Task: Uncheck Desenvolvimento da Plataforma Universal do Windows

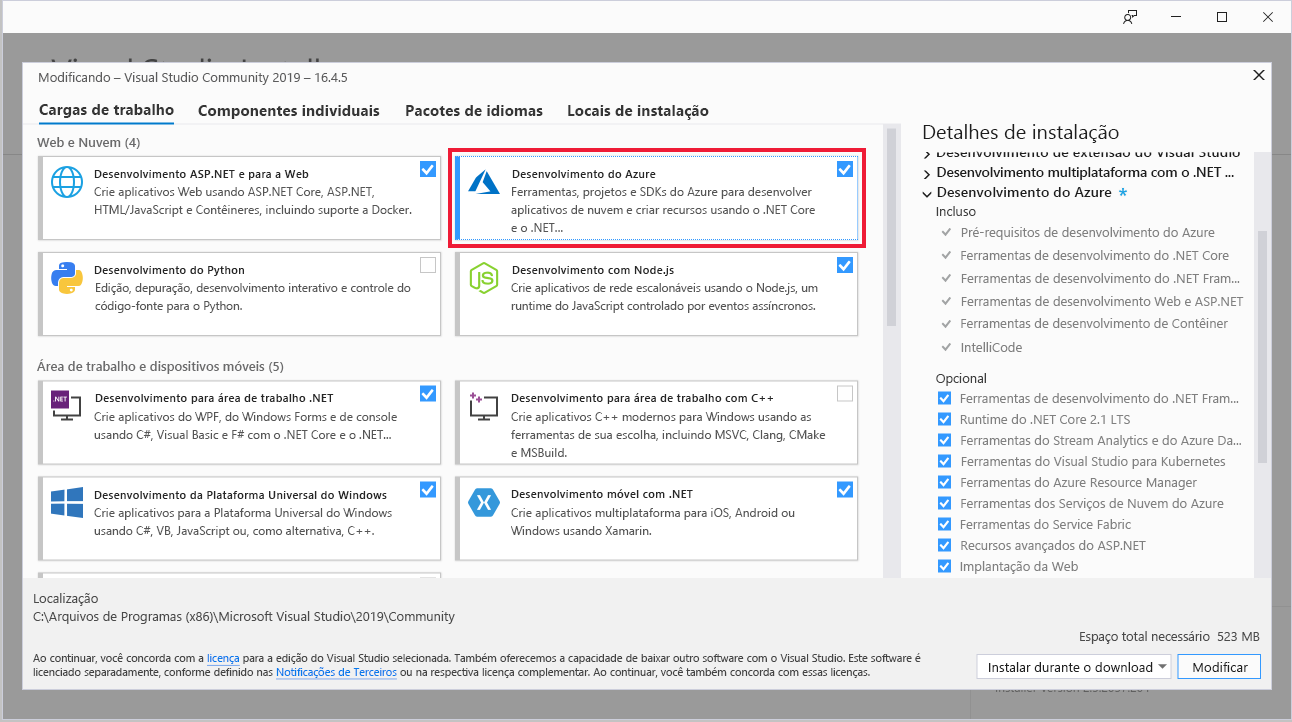Action: pos(428,490)
